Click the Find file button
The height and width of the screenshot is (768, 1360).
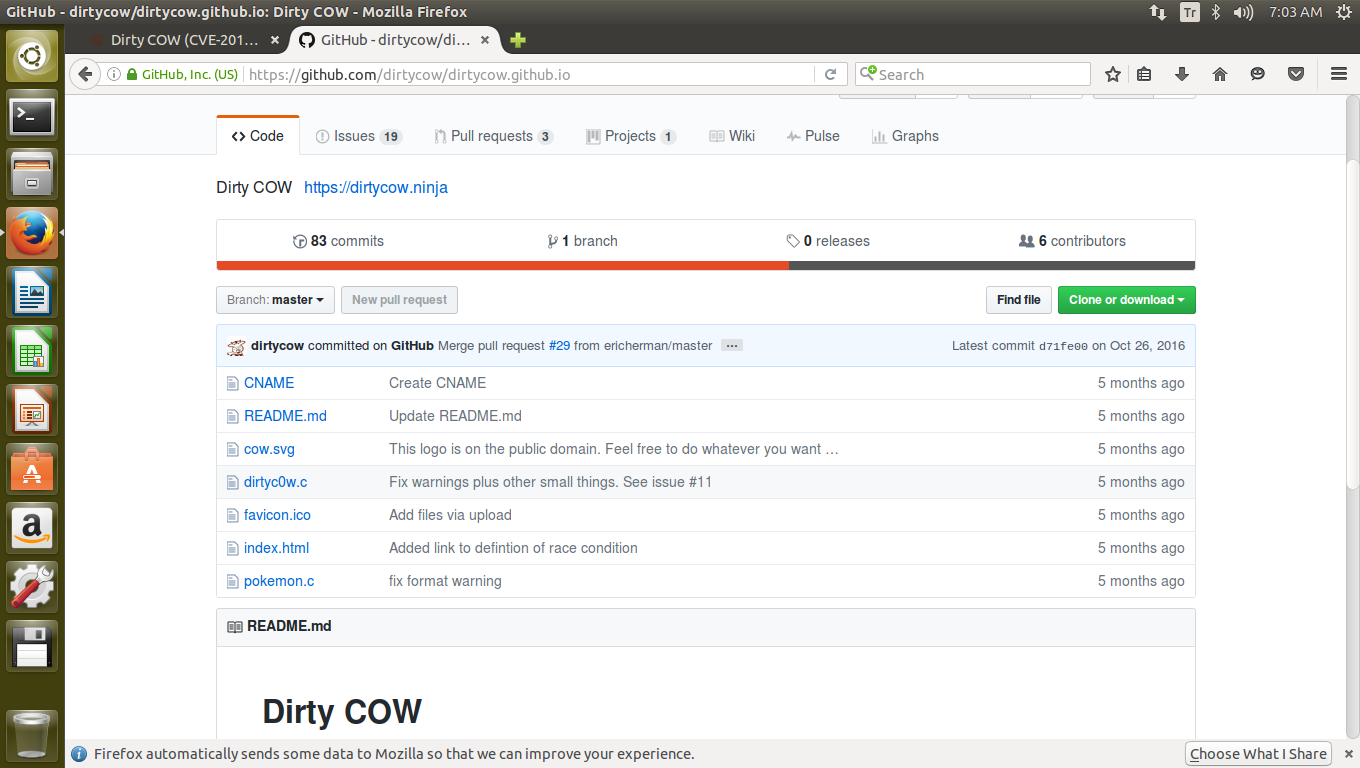(x=1018, y=300)
